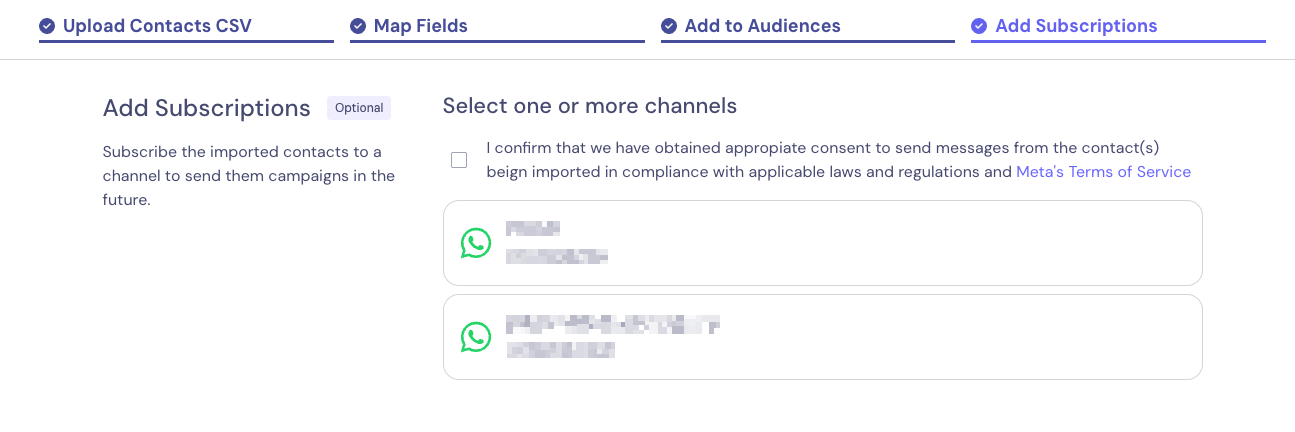Click the Add Subscriptions section heading on the left
1295x432 pixels.
click(x=207, y=108)
